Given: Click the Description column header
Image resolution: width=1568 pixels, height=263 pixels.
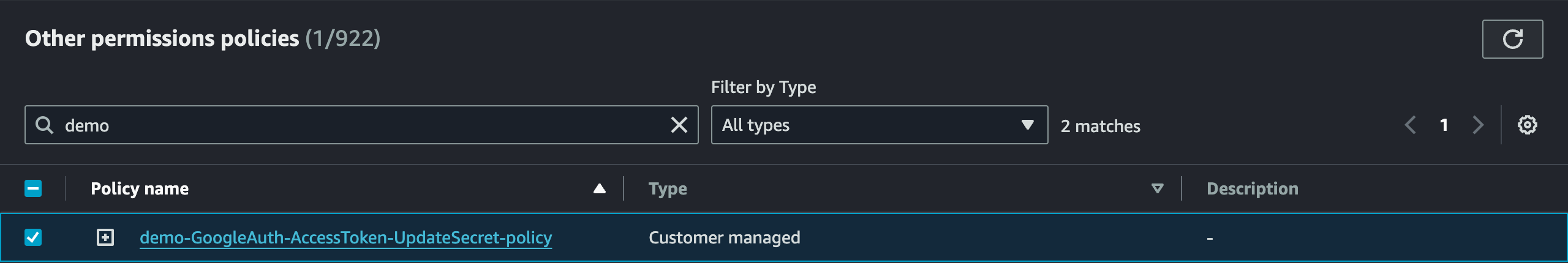Looking at the screenshot, I should point(1252,188).
